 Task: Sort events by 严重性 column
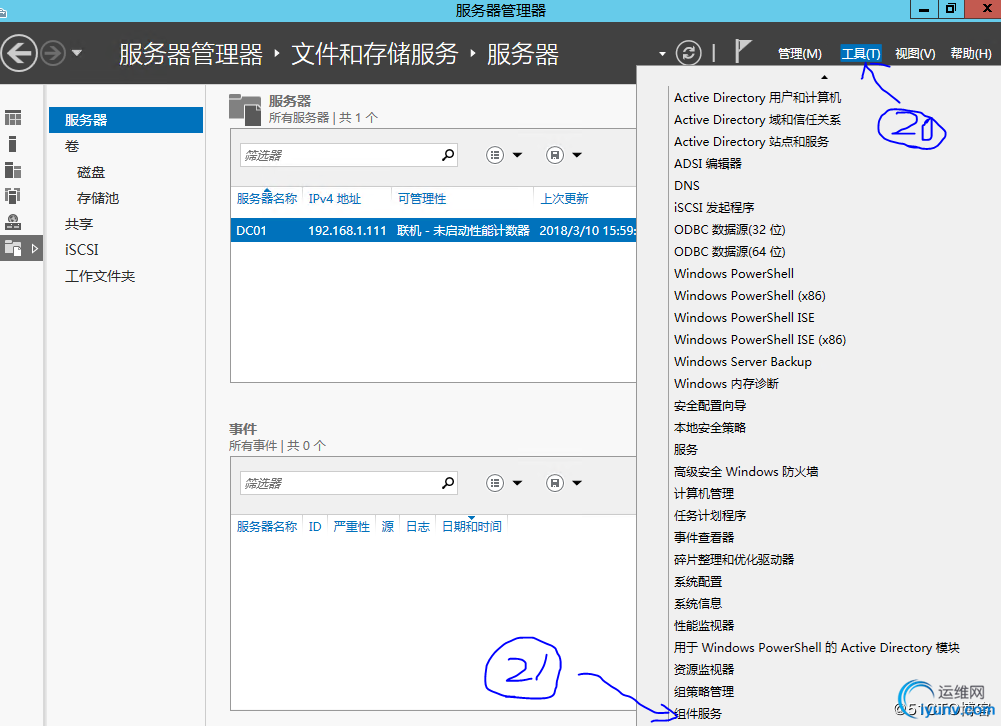[351, 527]
